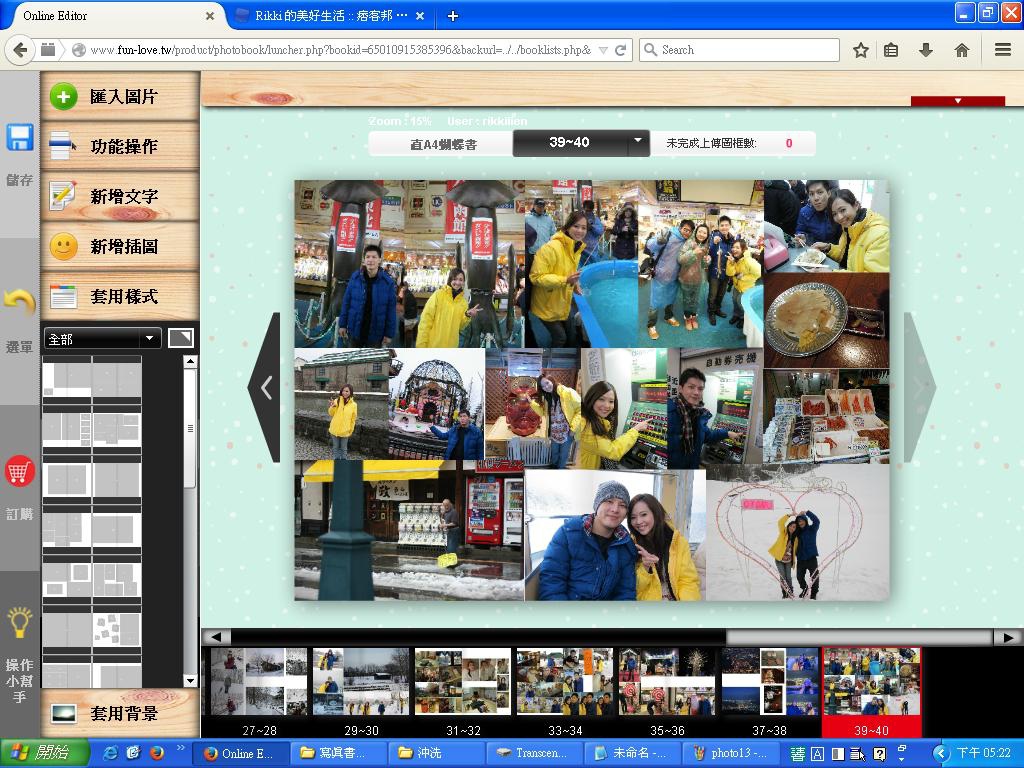Open the Transcend taskbar item

click(534, 753)
